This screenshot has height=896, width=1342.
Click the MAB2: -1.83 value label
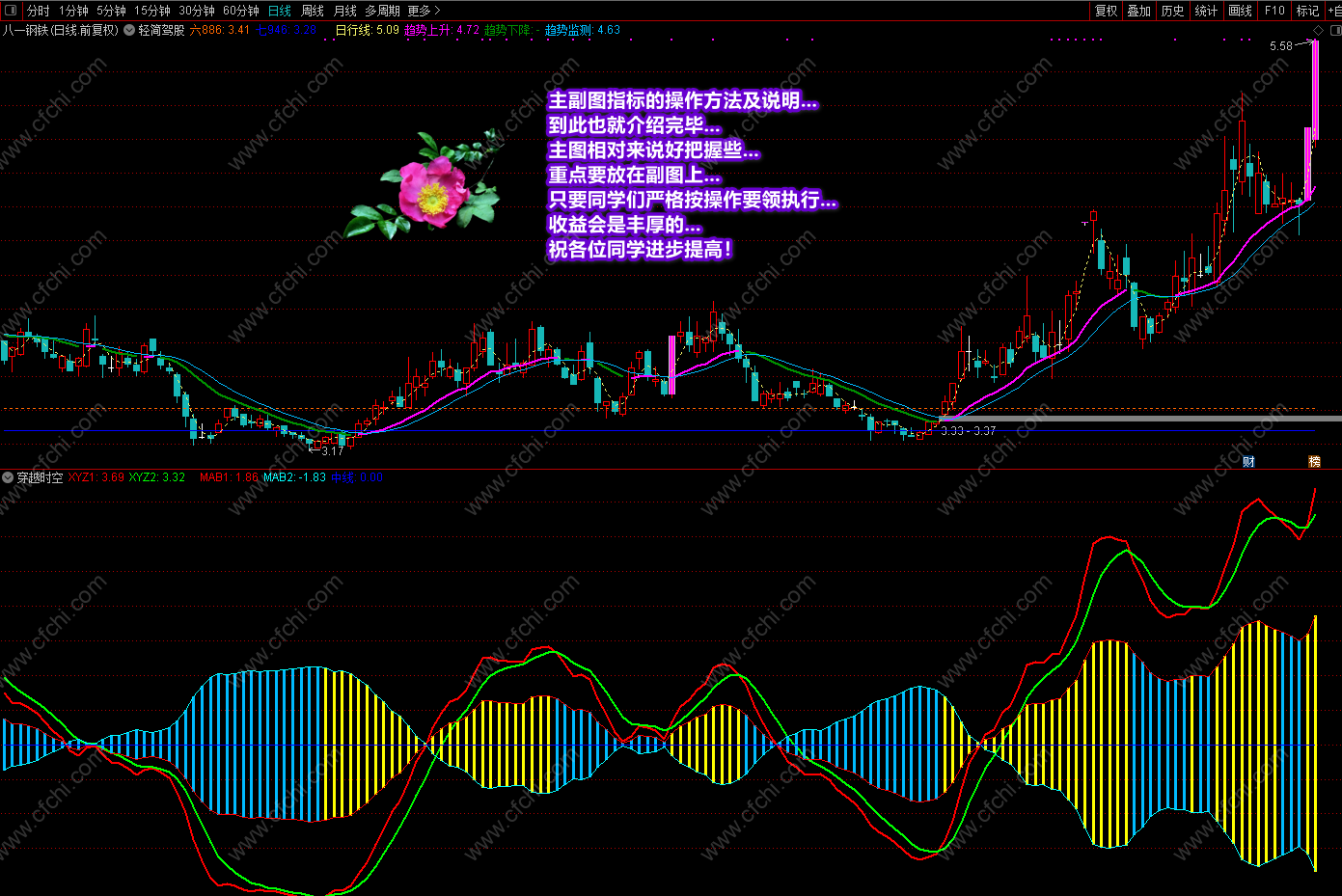click(x=295, y=477)
